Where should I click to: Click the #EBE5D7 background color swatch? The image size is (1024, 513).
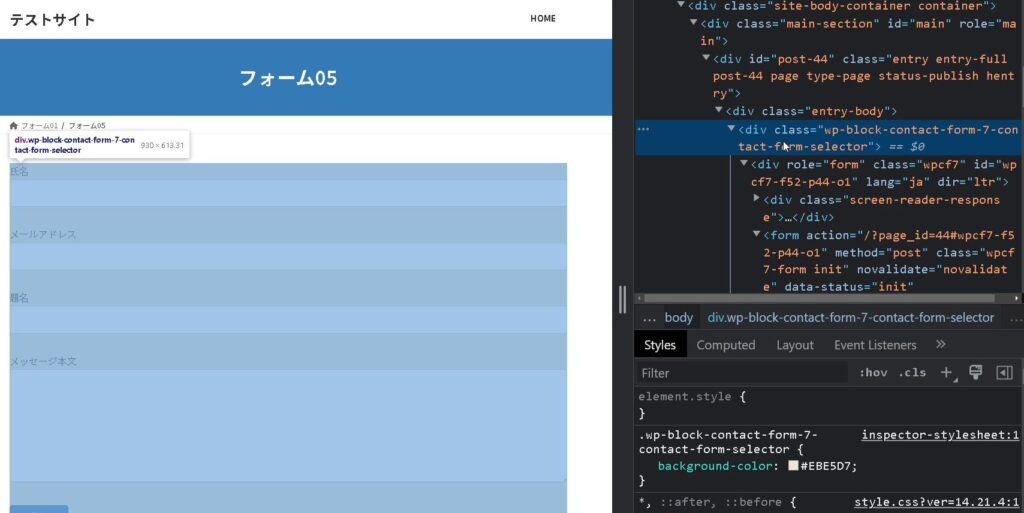(x=793, y=466)
